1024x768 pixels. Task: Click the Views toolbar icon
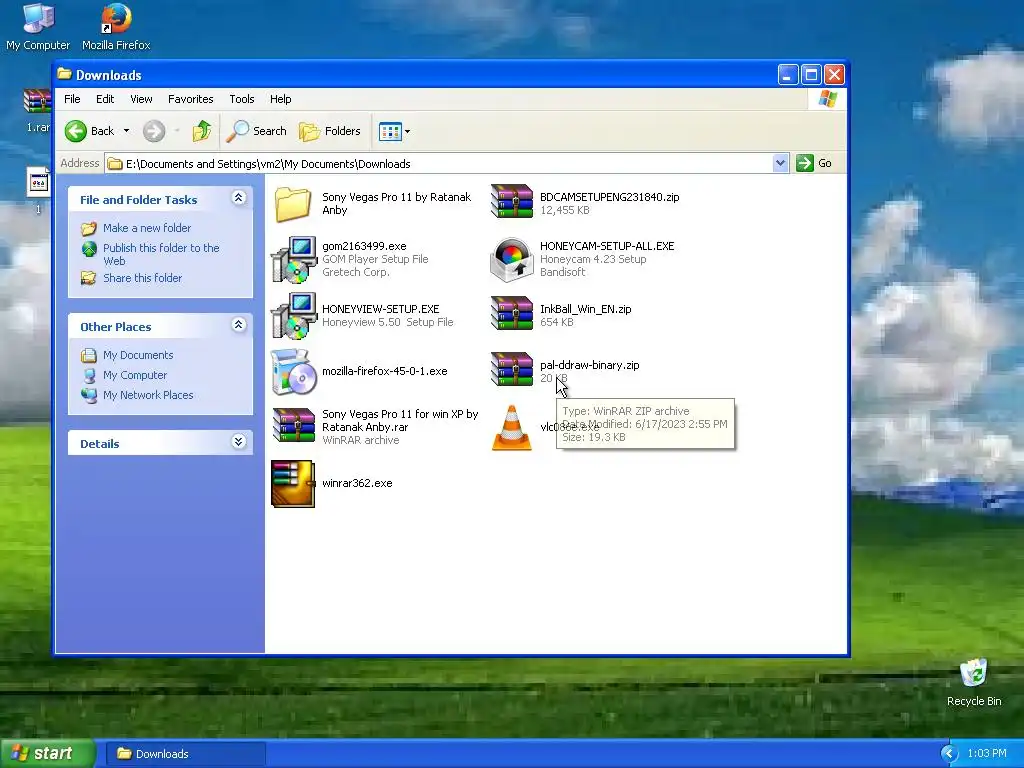390,131
